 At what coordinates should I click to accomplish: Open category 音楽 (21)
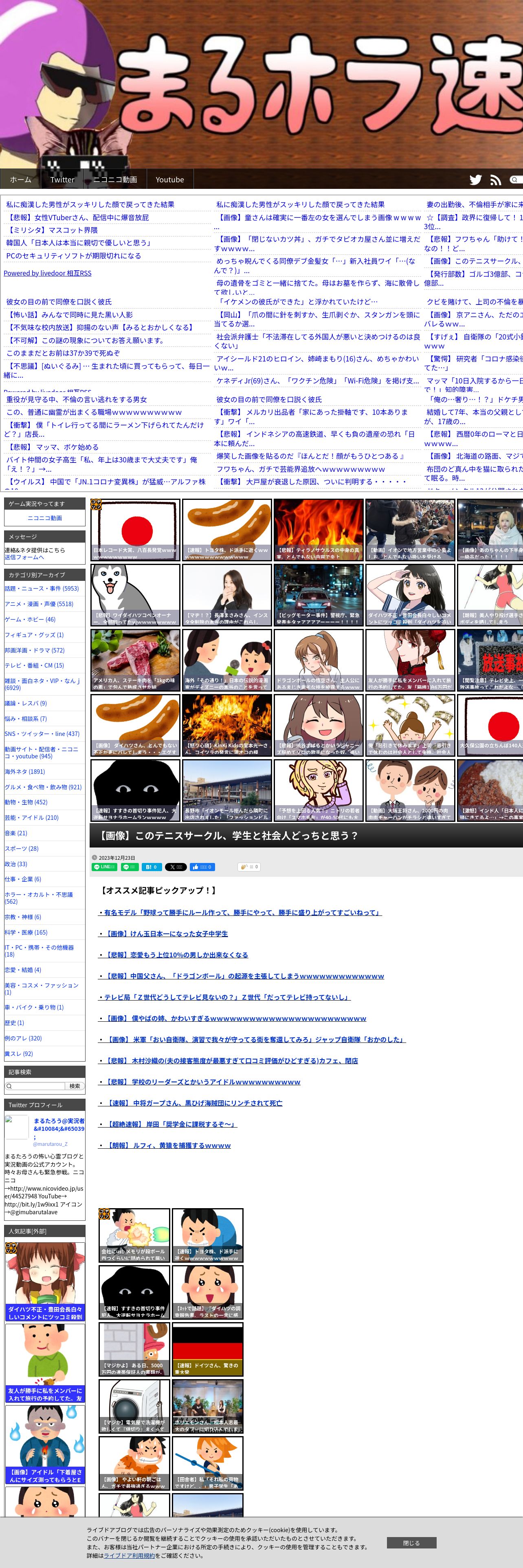[16, 833]
